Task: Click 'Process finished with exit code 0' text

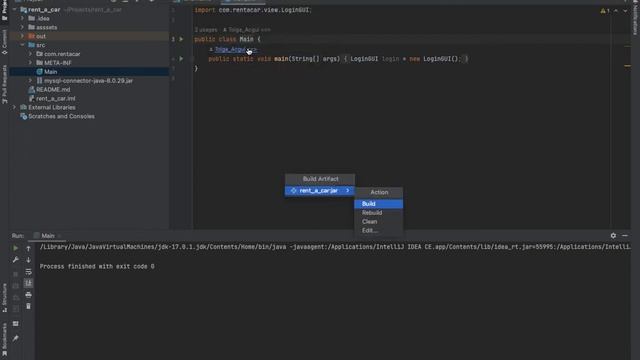Action: (x=97, y=267)
